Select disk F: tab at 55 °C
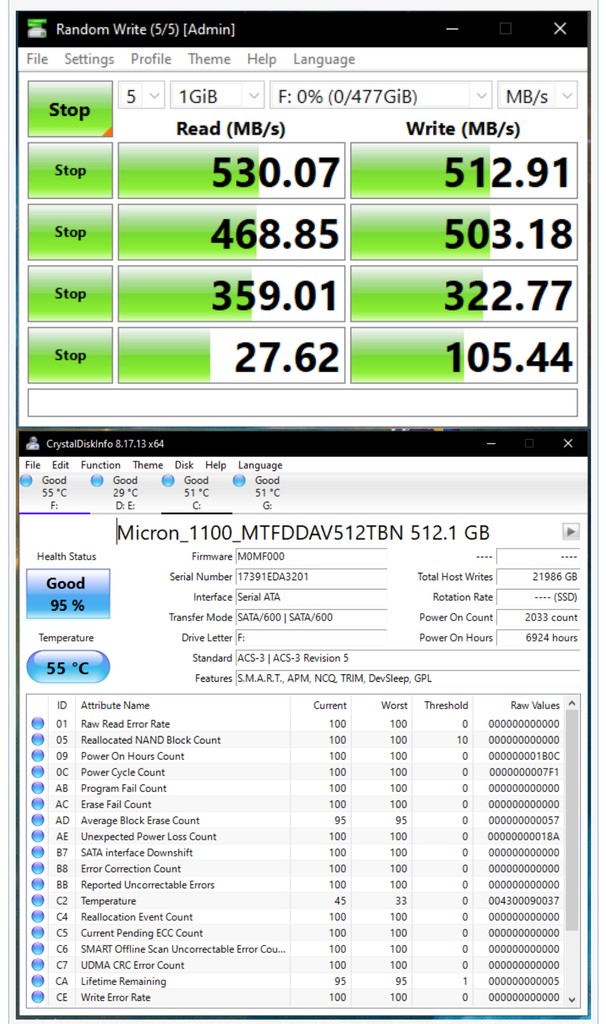The height and width of the screenshot is (1024, 606). (x=54, y=493)
